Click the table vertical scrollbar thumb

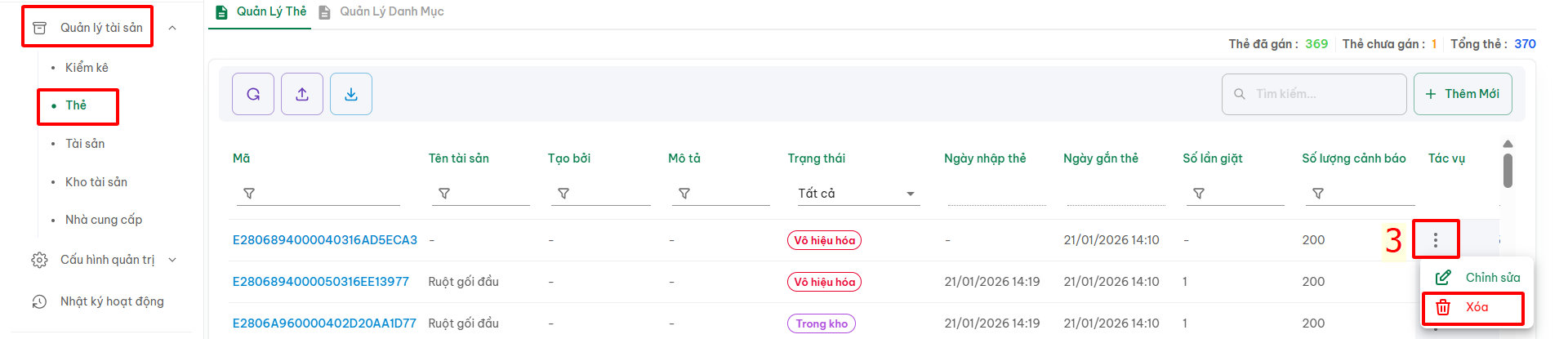[x=1508, y=170]
